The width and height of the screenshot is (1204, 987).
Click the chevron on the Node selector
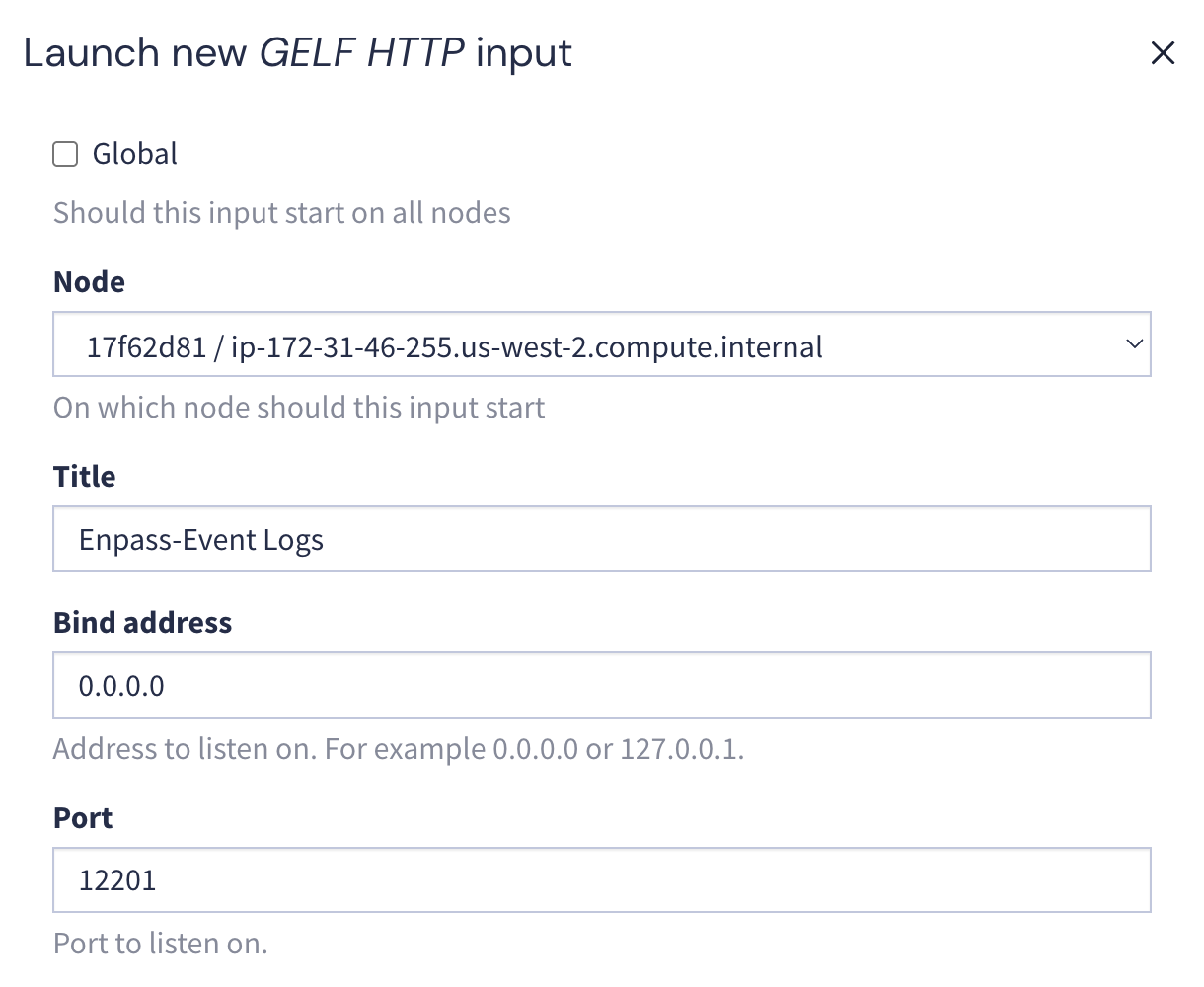coord(1133,344)
